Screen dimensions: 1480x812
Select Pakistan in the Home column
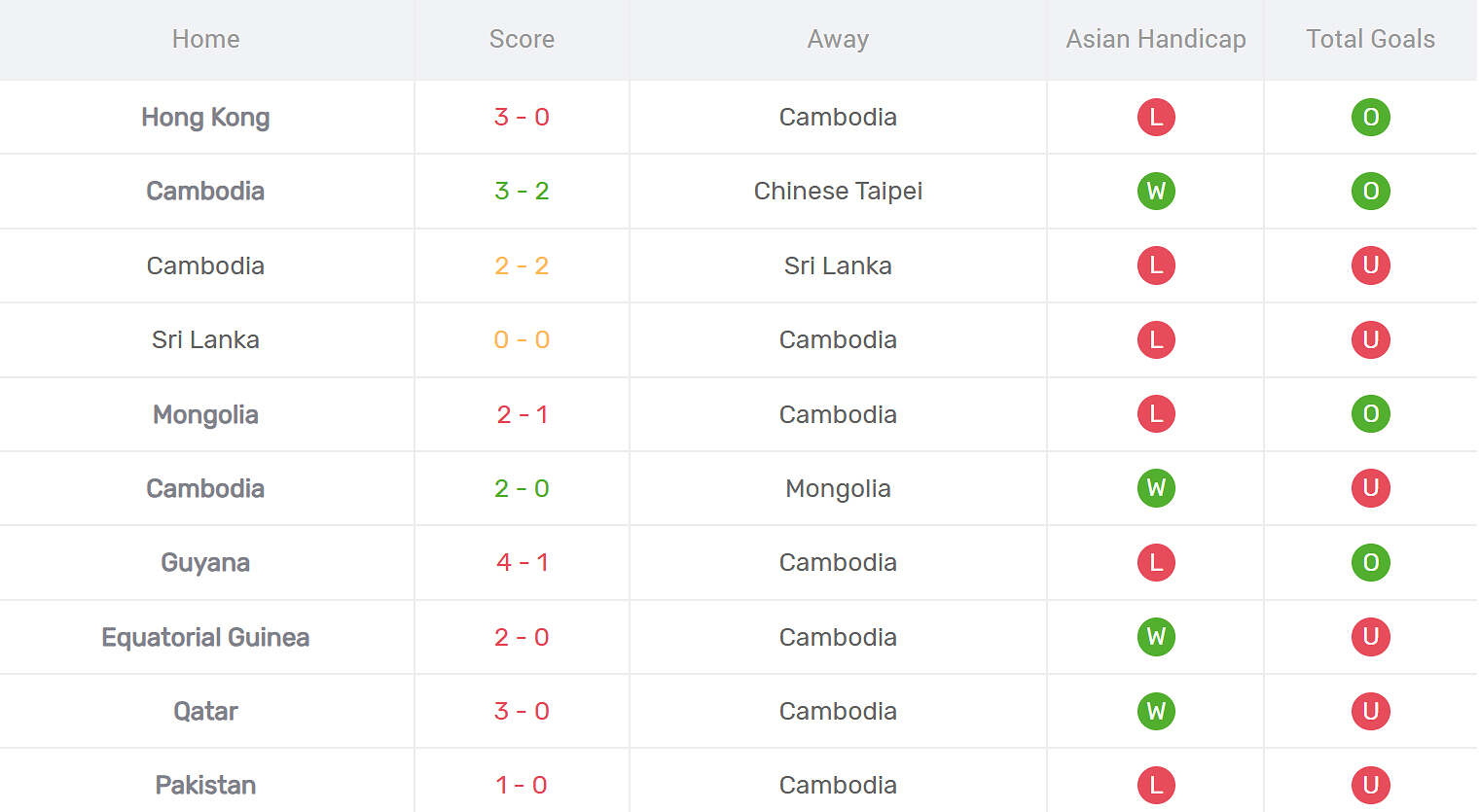pos(205,785)
